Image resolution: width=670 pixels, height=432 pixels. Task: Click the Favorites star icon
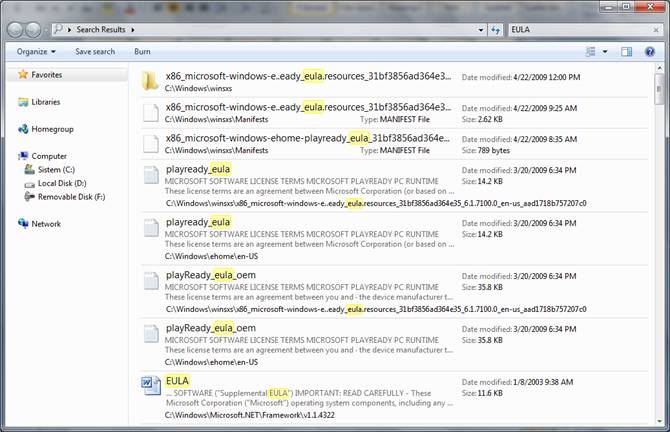pos(23,74)
